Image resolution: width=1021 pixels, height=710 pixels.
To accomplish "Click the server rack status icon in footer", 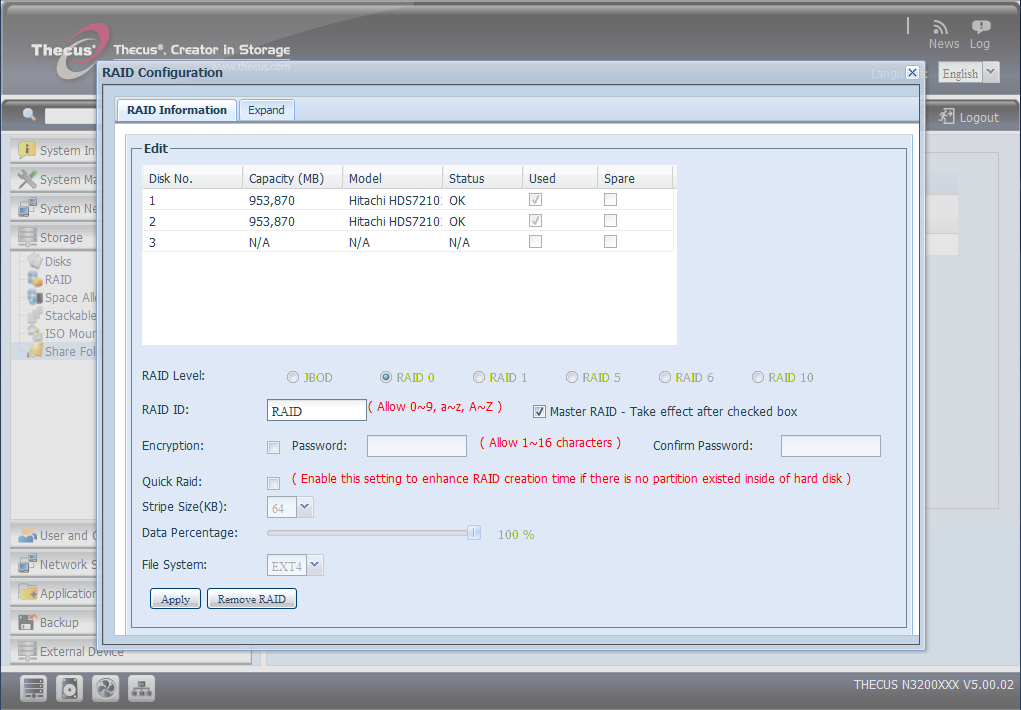I will point(33,688).
